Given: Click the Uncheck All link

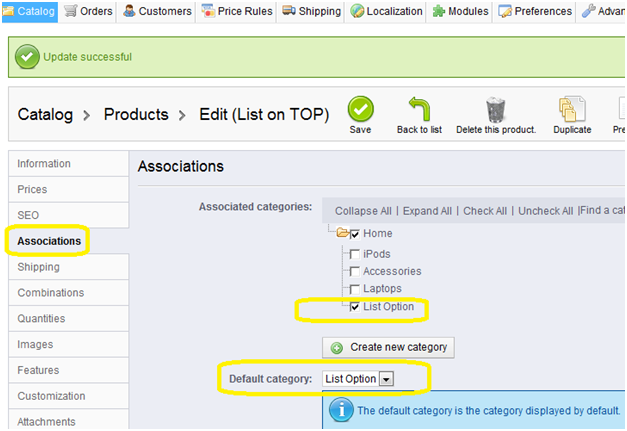Looking at the screenshot, I should point(545,211).
